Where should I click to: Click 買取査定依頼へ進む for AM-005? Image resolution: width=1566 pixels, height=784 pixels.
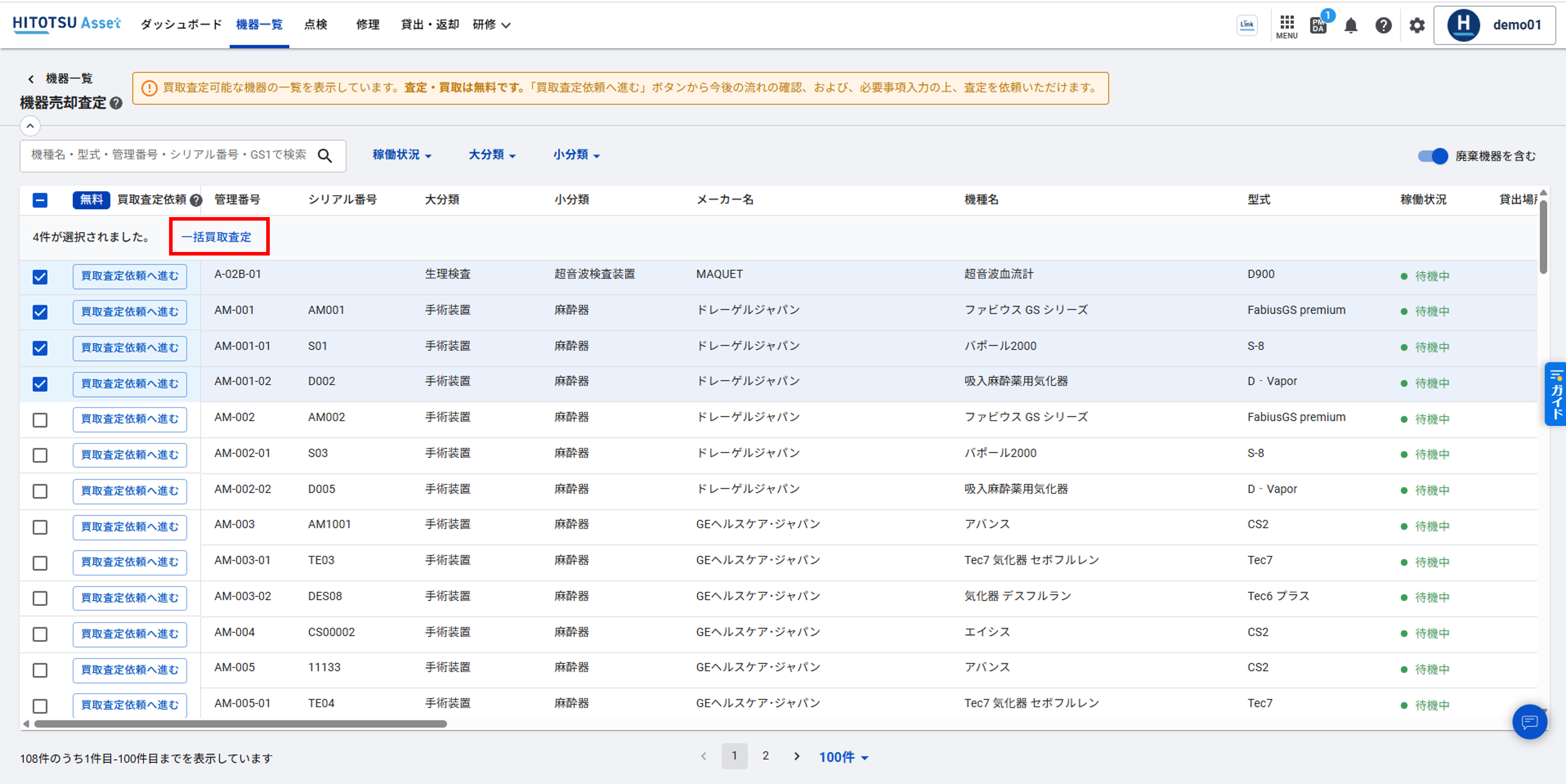click(130, 670)
